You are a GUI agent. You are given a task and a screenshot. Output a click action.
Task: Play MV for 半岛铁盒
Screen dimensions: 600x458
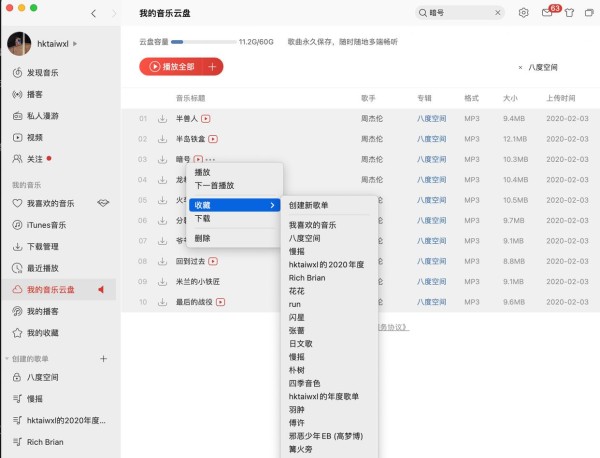pos(213,139)
